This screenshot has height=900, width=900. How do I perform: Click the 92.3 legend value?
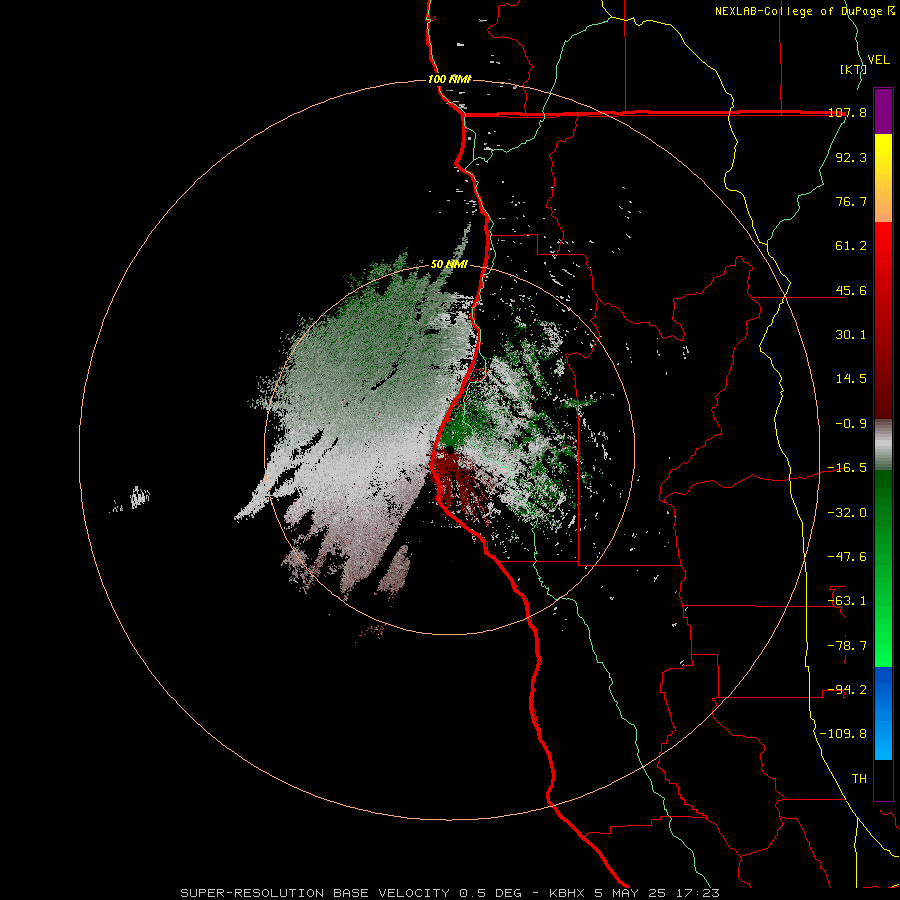pyautogui.click(x=851, y=157)
